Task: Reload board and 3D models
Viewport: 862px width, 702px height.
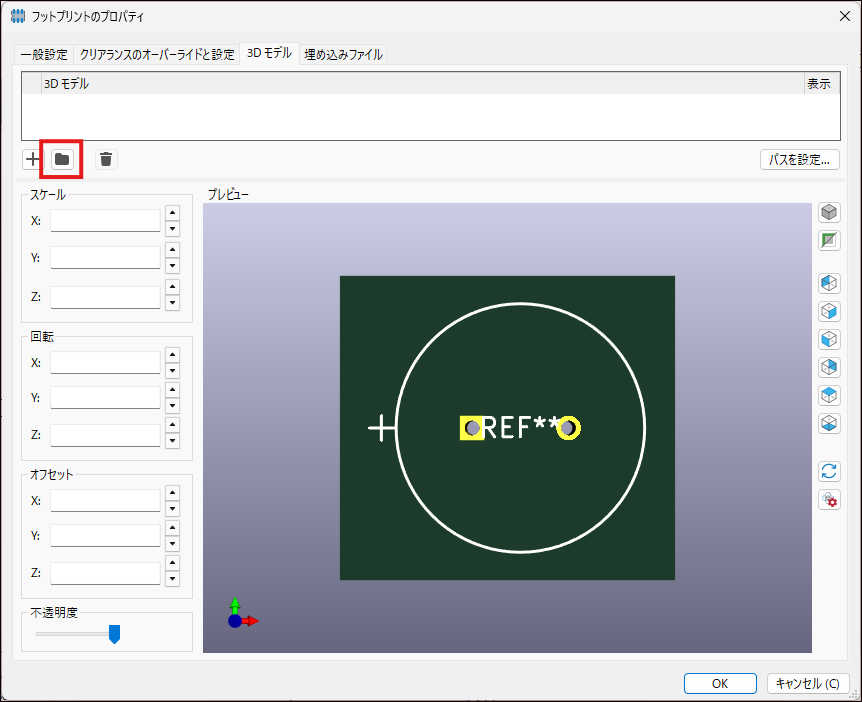Action: [829, 471]
